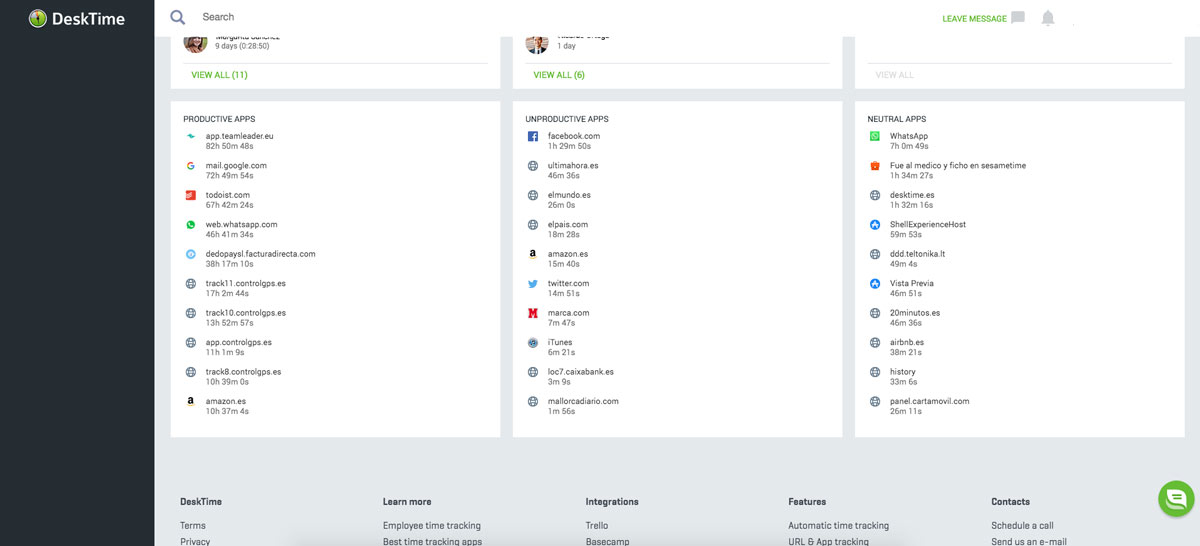1200x546 pixels.
Task: Click the greyed-out View All link
Action: (x=894, y=75)
